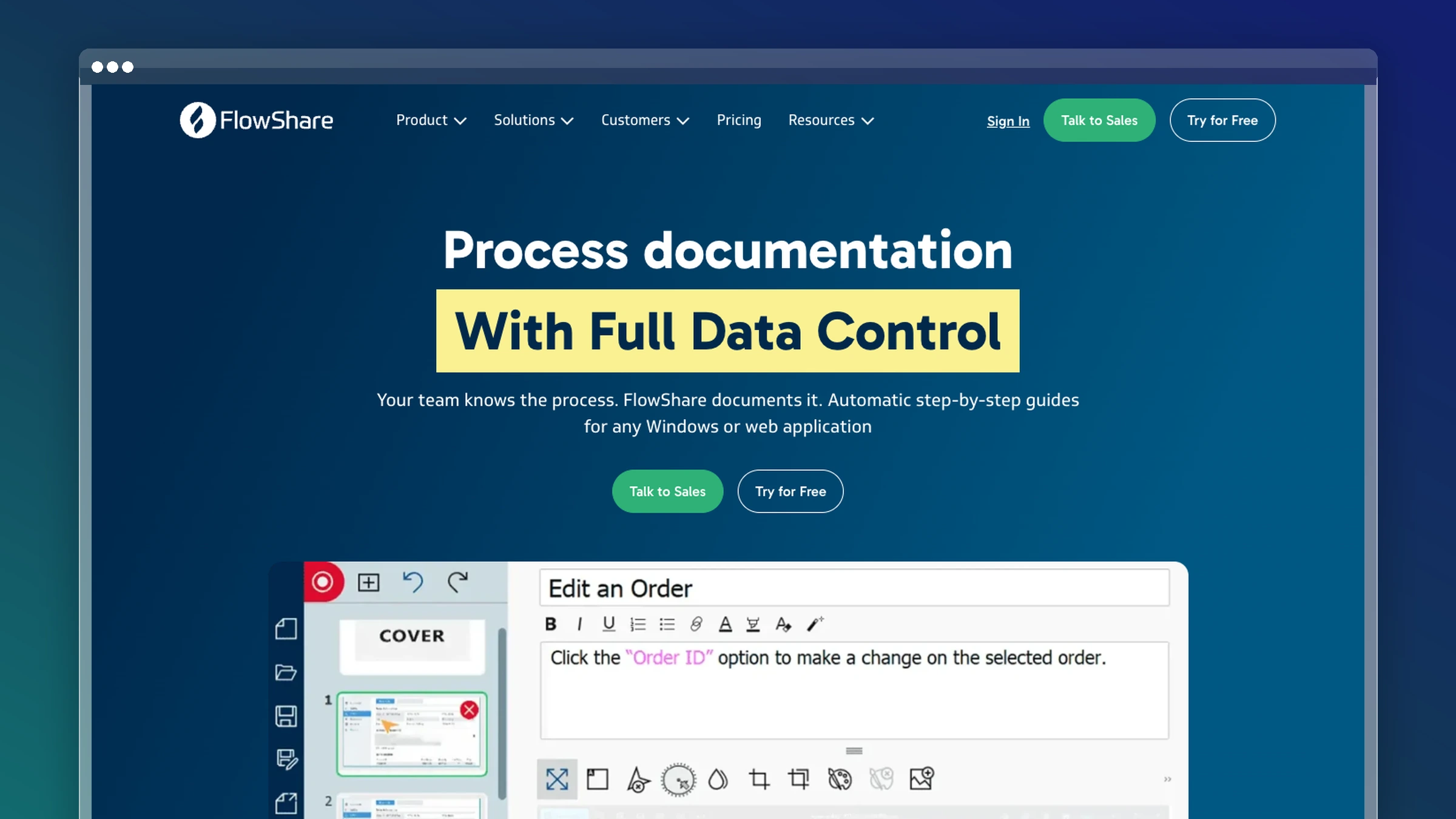Image resolution: width=1456 pixels, height=819 pixels.
Task: Select the blur droplet tool
Action: coord(718,780)
